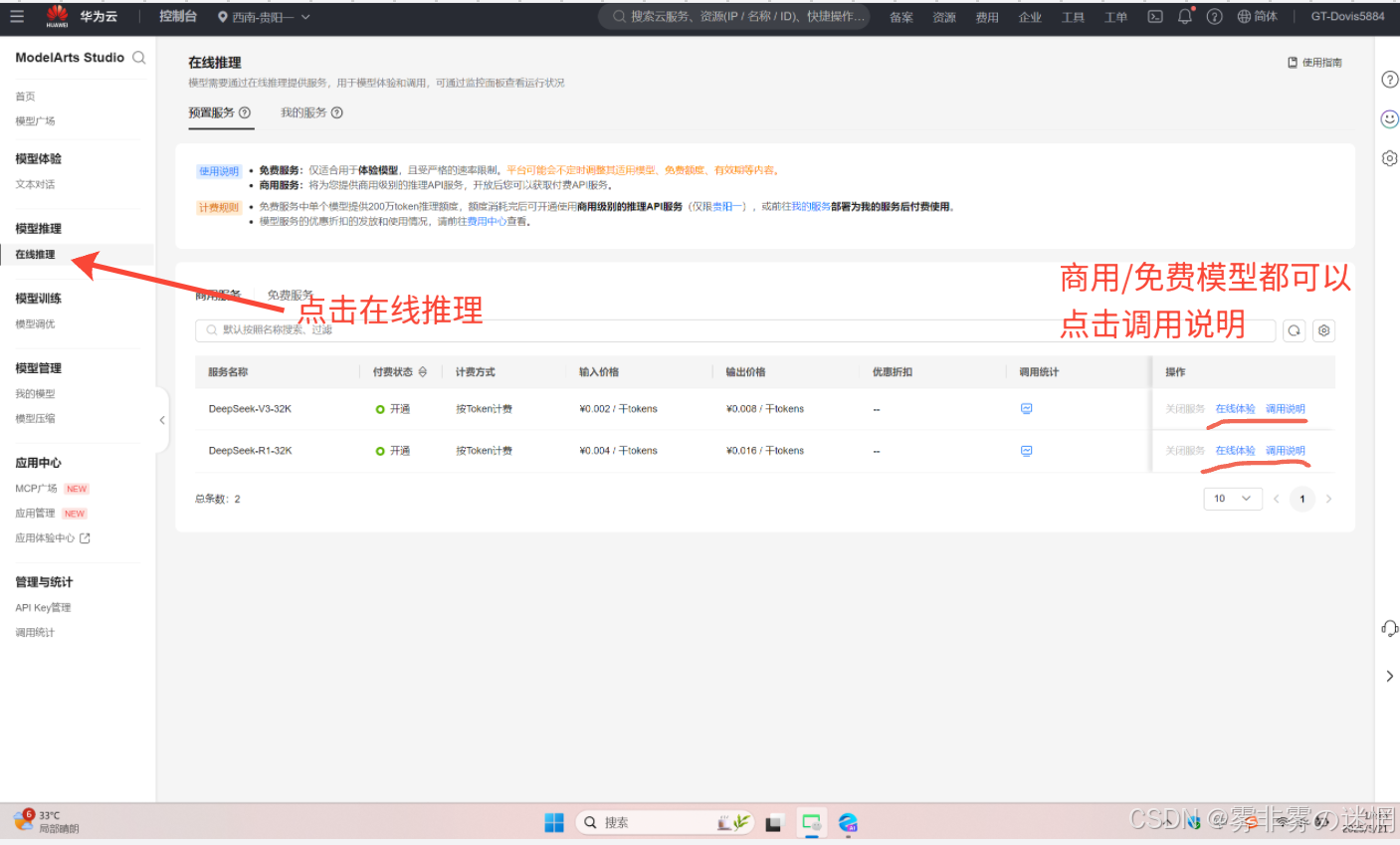Open the Windows Start menu

point(554,822)
